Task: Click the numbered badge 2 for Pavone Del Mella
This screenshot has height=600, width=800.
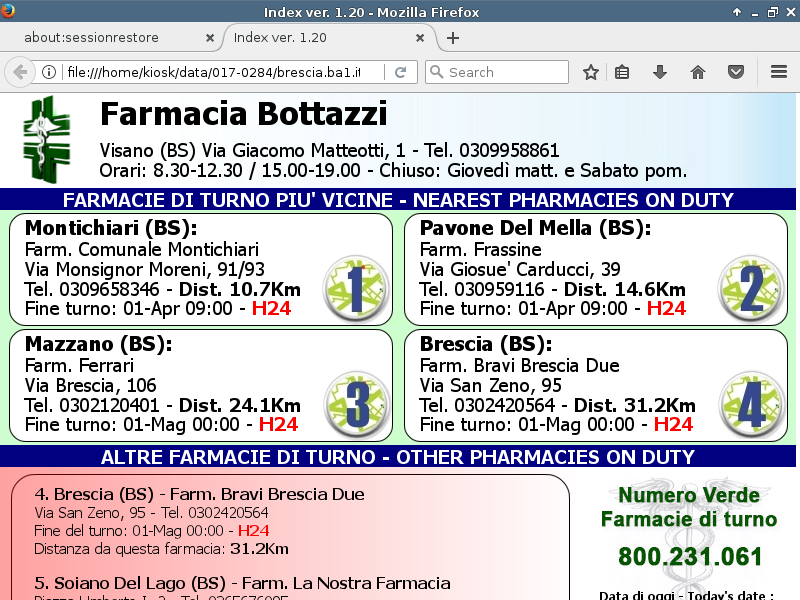Action: coord(750,287)
